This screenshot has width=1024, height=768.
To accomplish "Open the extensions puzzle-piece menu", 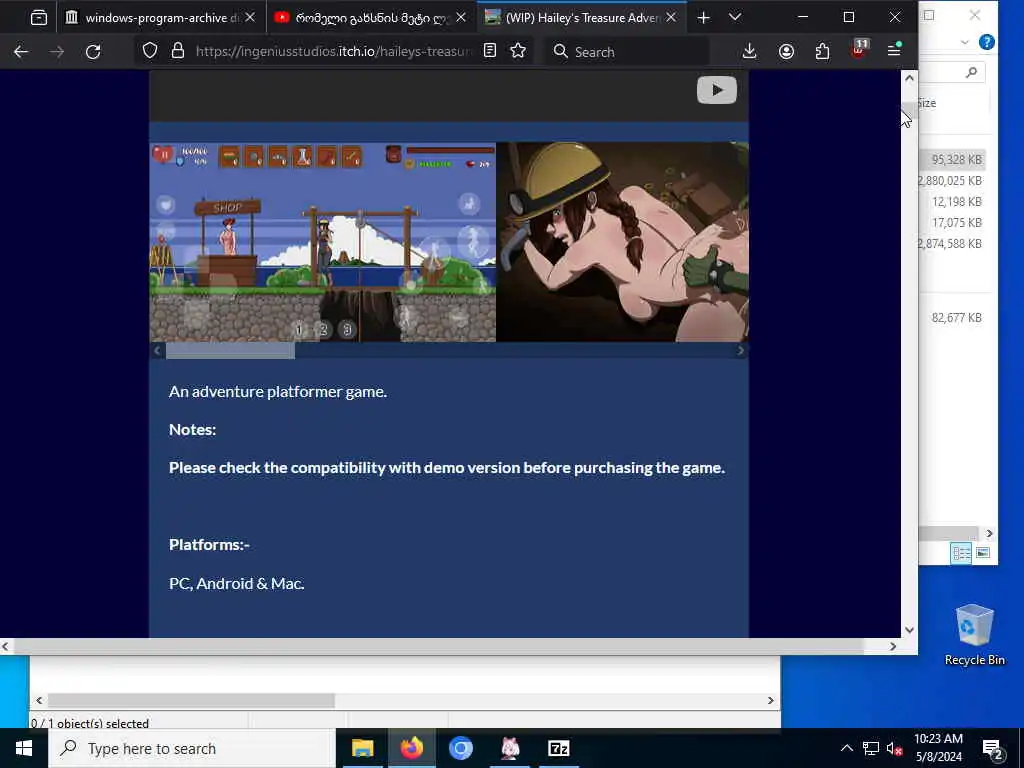I will (x=822, y=52).
